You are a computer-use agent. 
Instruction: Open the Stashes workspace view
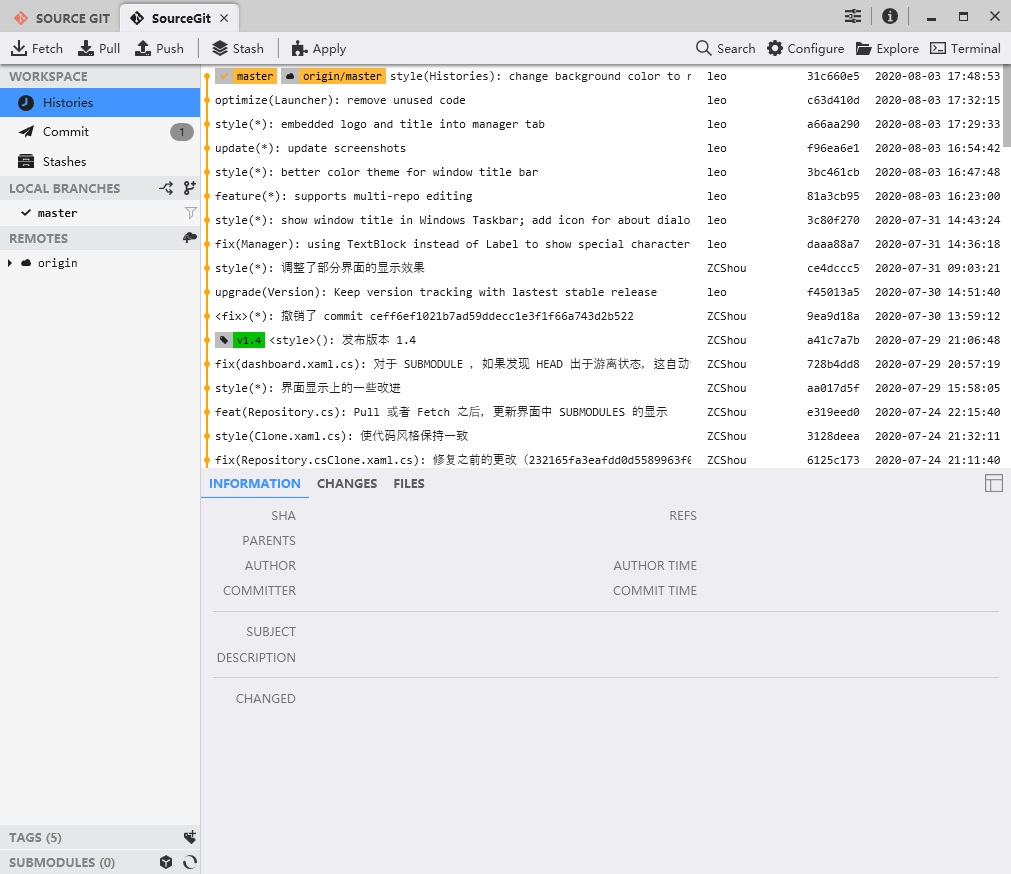pos(100,161)
